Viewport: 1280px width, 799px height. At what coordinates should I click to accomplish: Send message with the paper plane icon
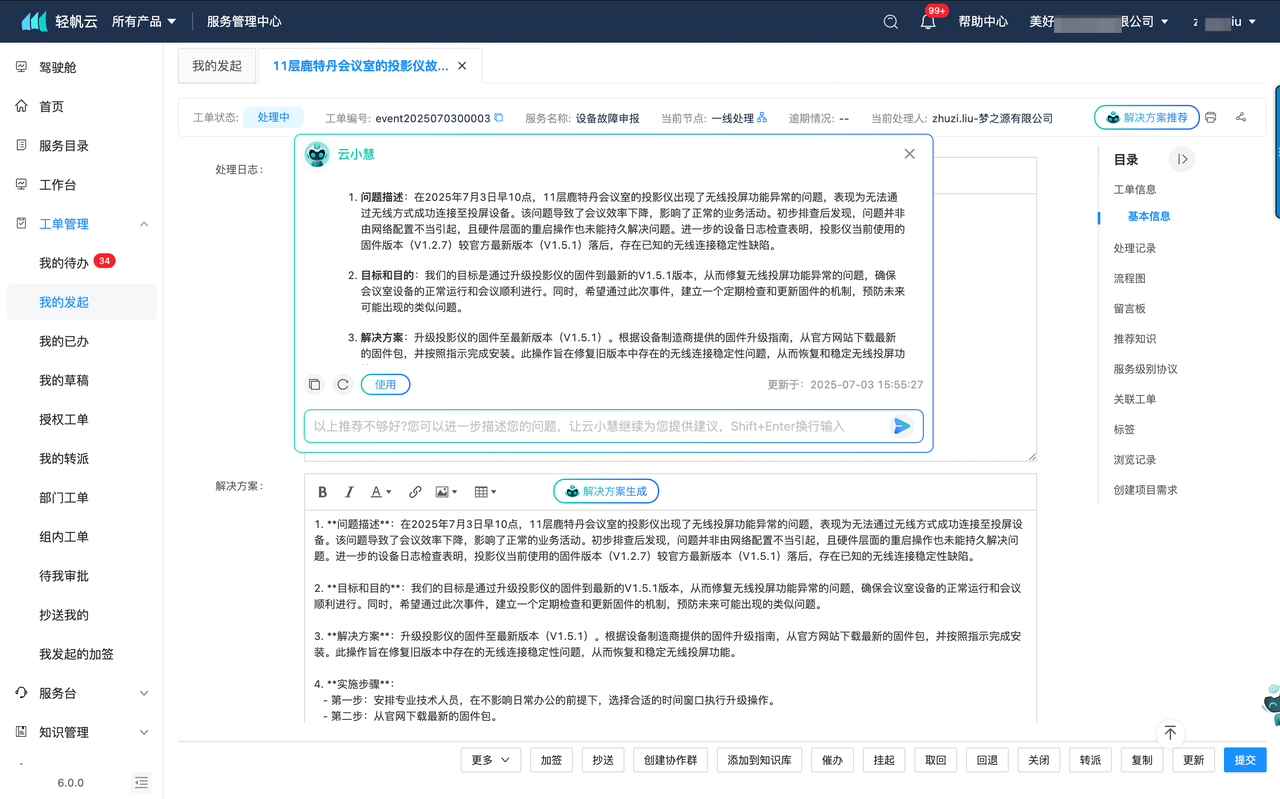[901, 426]
